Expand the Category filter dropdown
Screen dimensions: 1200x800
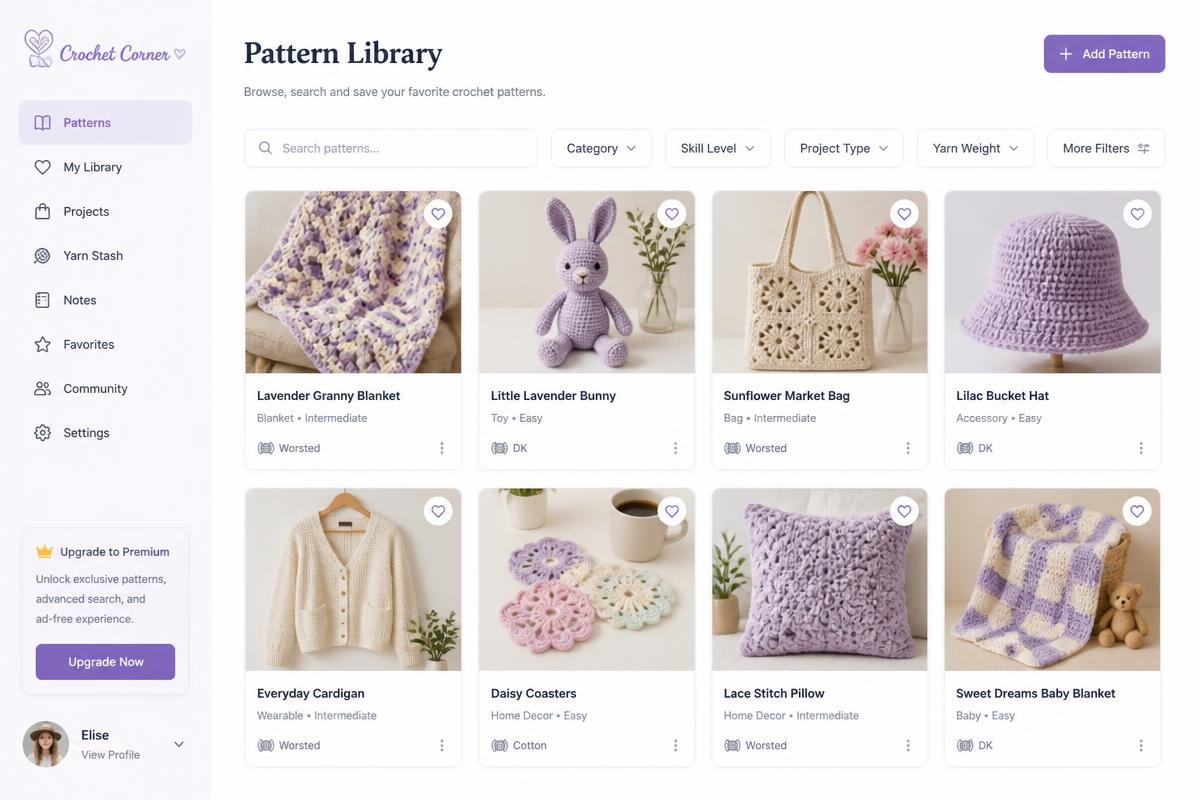pos(601,148)
